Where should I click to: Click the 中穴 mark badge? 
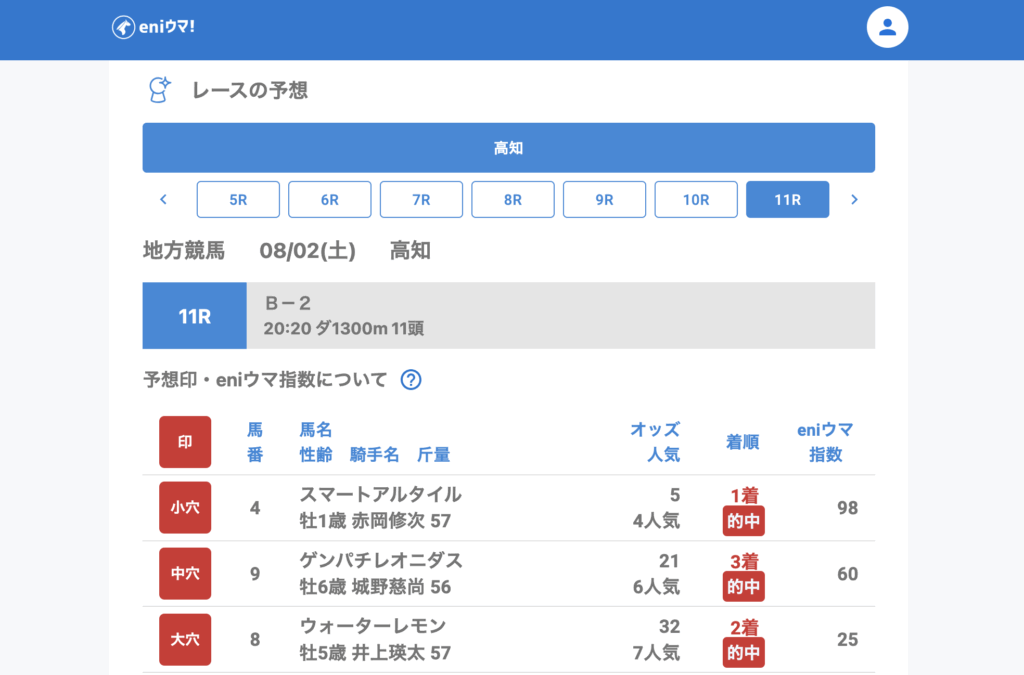pos(185,573)
